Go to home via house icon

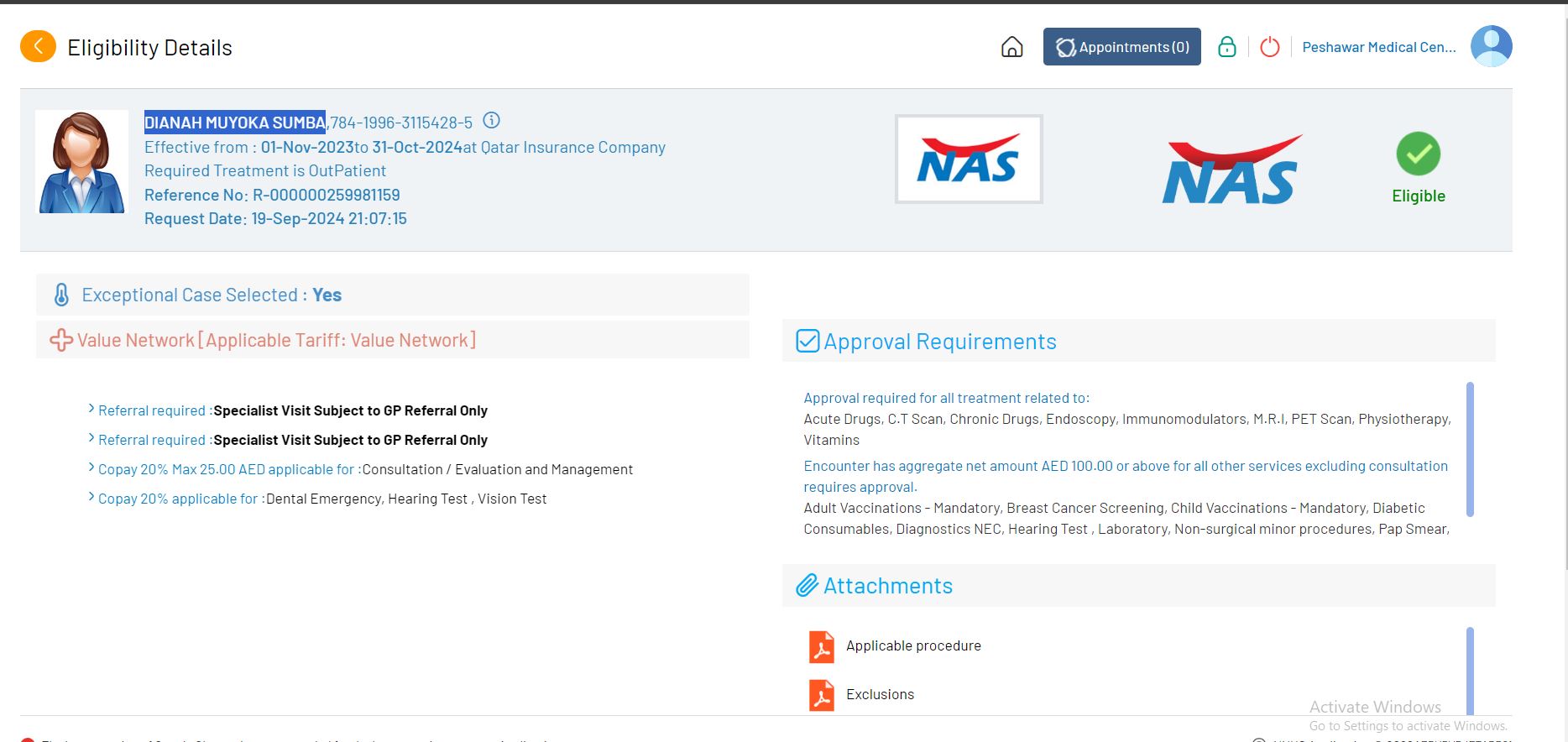1011,47
